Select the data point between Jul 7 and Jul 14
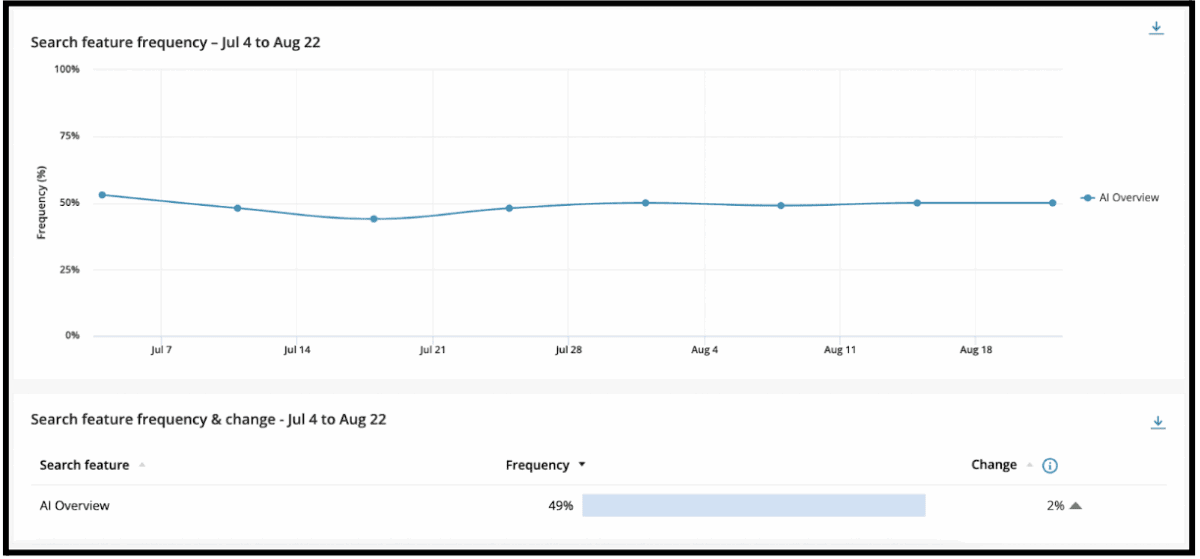Image resolution: width=1200 pixels, height=559 pixels. click(x=237, y=208)
